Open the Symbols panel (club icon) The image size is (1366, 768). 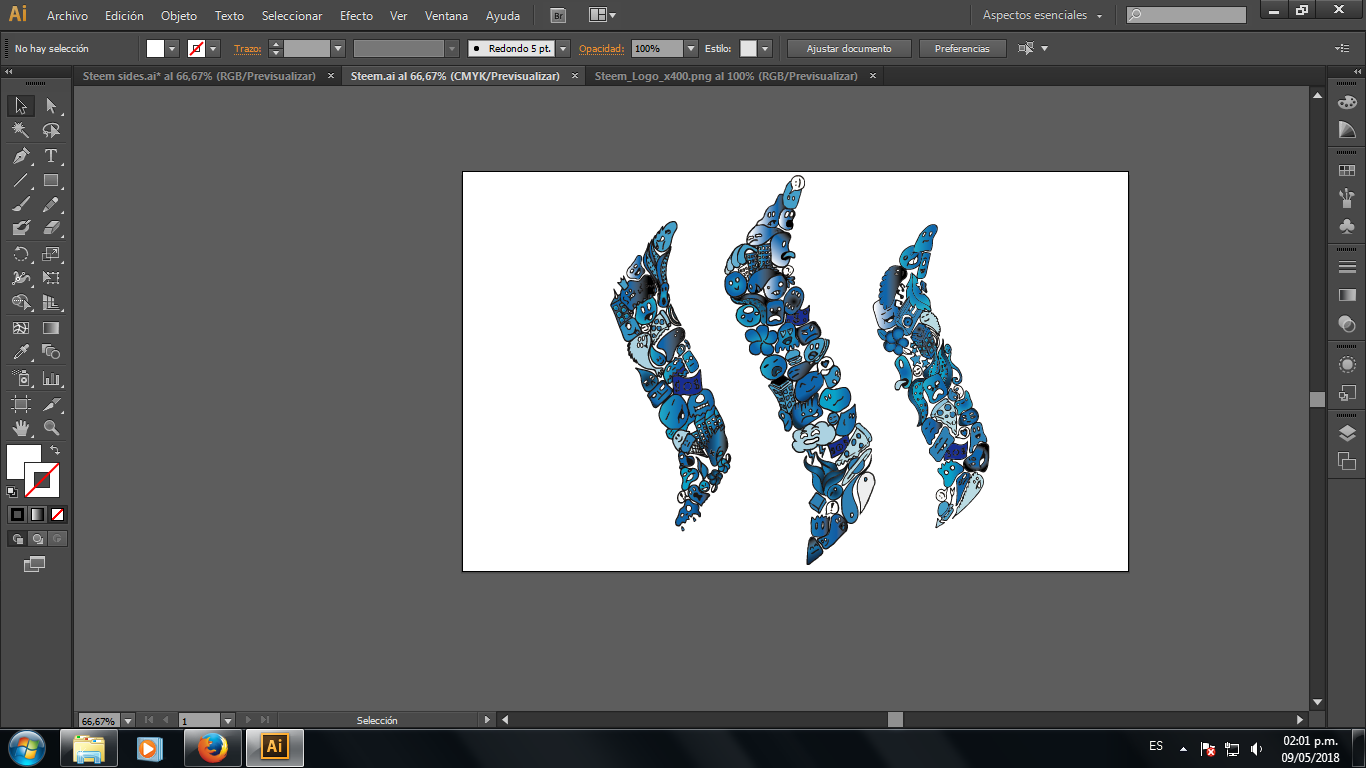point(1347,226)
